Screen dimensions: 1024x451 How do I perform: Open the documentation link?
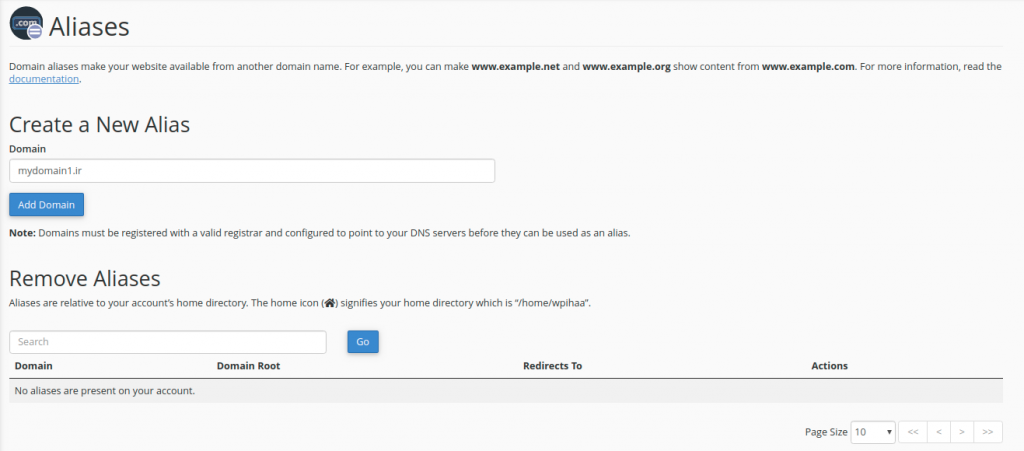[44, 79]
